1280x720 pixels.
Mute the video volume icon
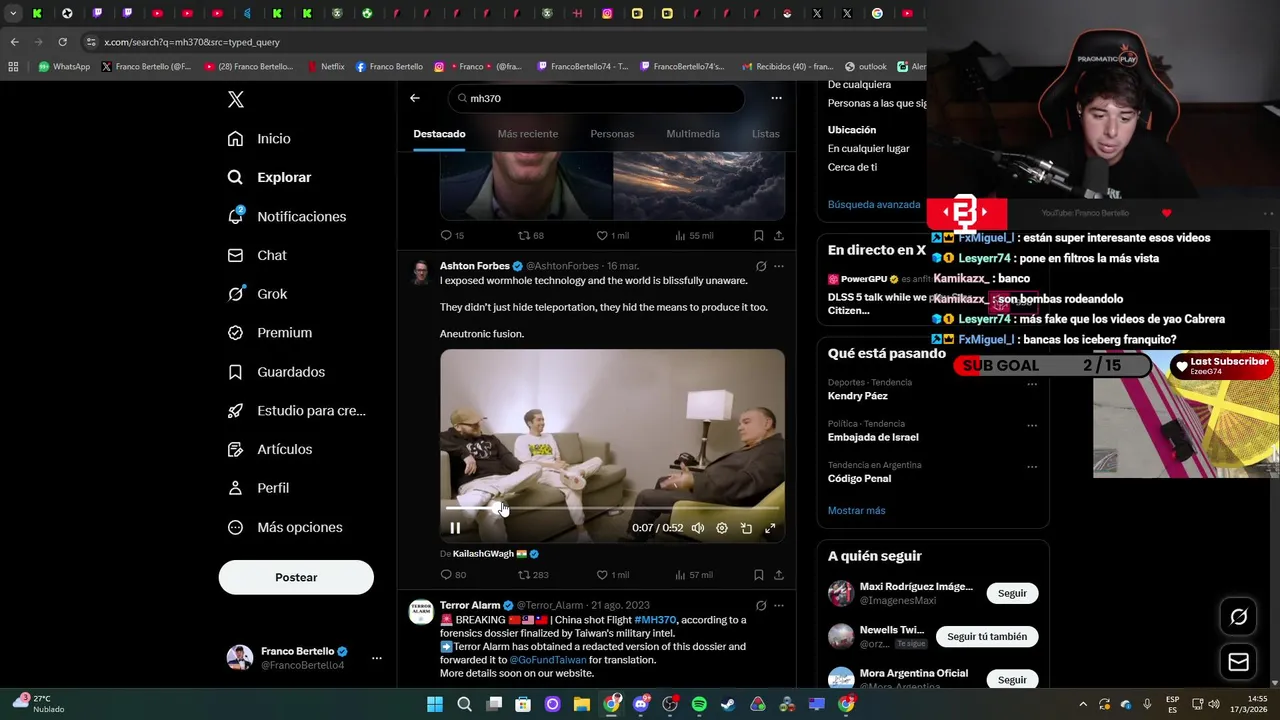pyautogui.click(x=698, y=528)
